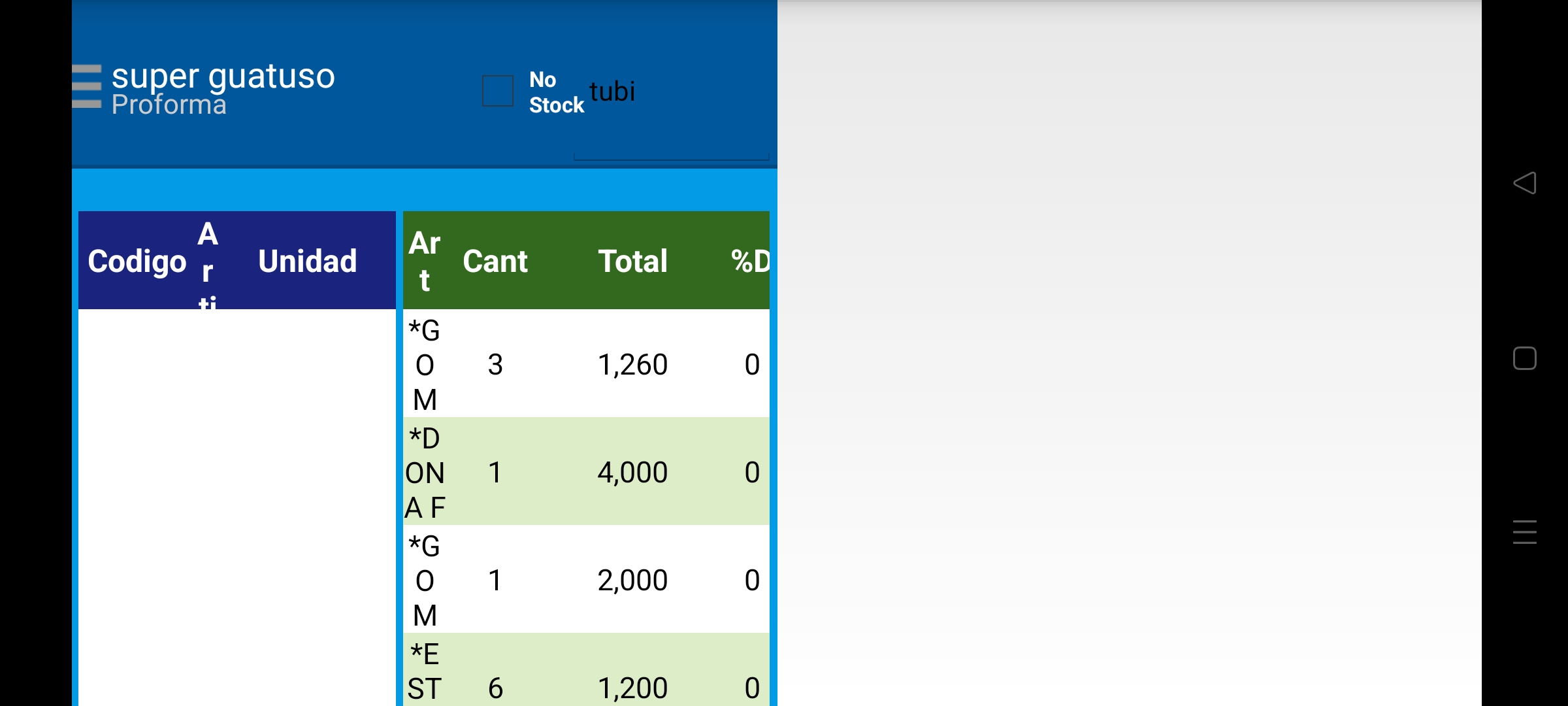Select the row with total 1,200
The height and width of the screenshot is (706, 1568).
(x=632, y=687)
